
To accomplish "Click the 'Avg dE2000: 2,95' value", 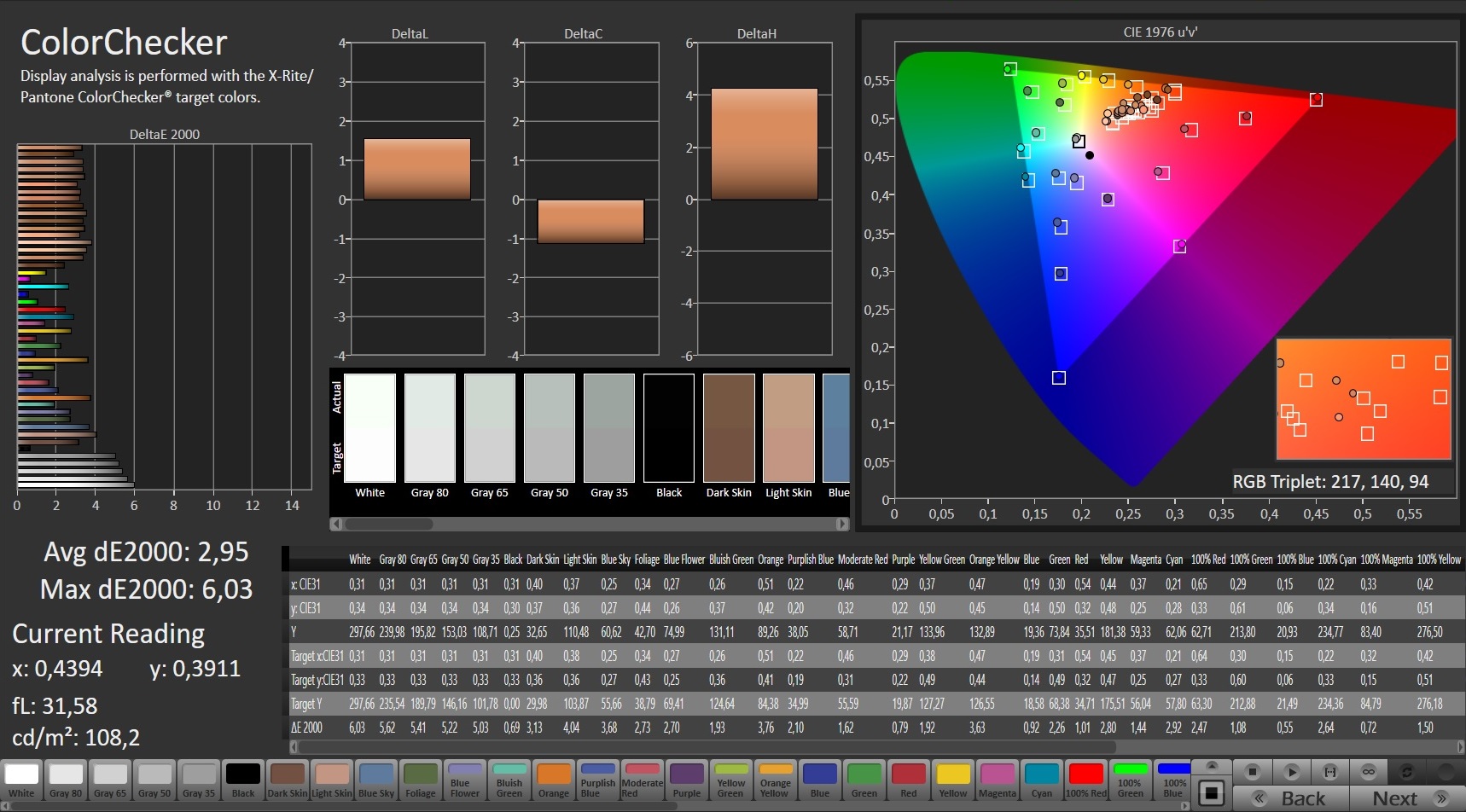I will (146, 552).
